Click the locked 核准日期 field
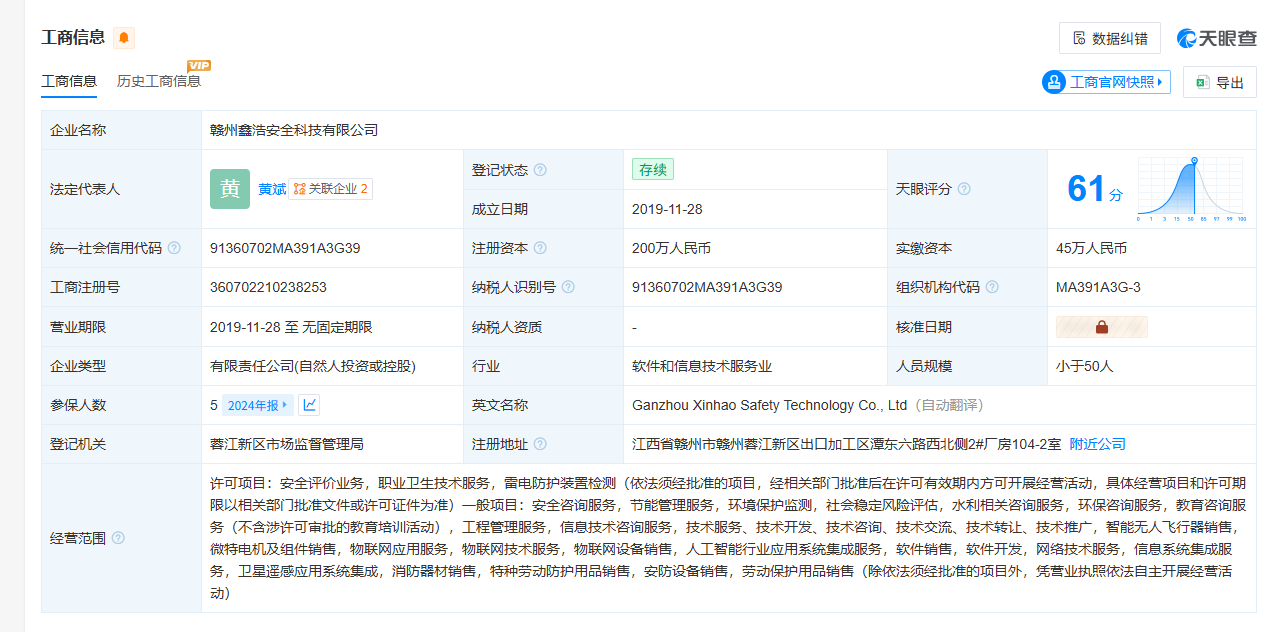 pyautogui.click(x=1101, y=327)
